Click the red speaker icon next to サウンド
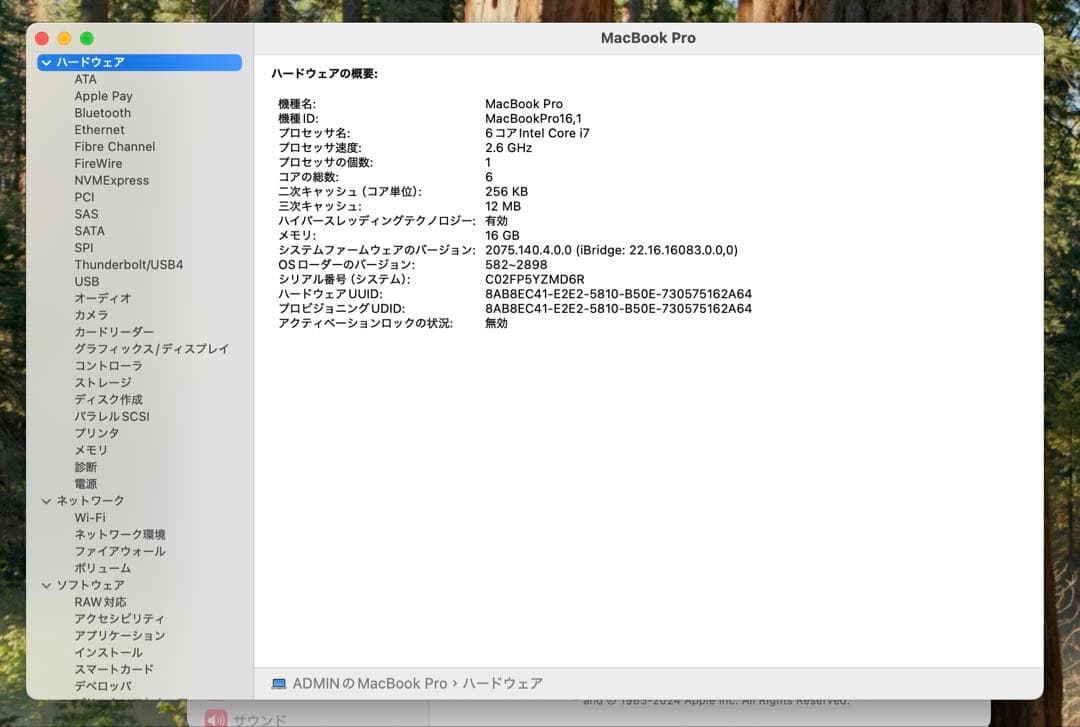This screenshot has height=727, width=1080. (216, 719)
